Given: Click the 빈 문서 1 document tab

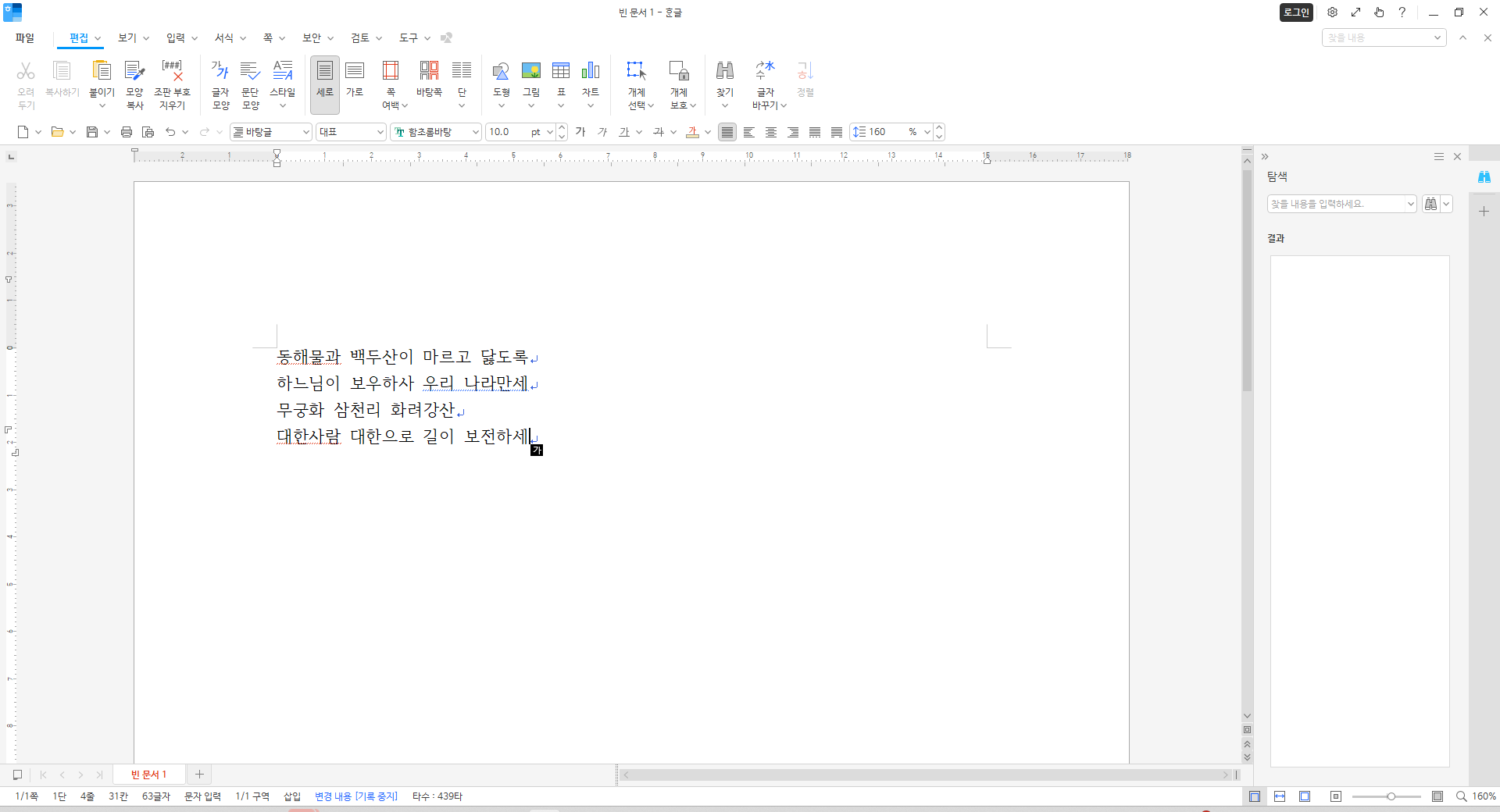Looking at the screenshot, I should (149, 775).
